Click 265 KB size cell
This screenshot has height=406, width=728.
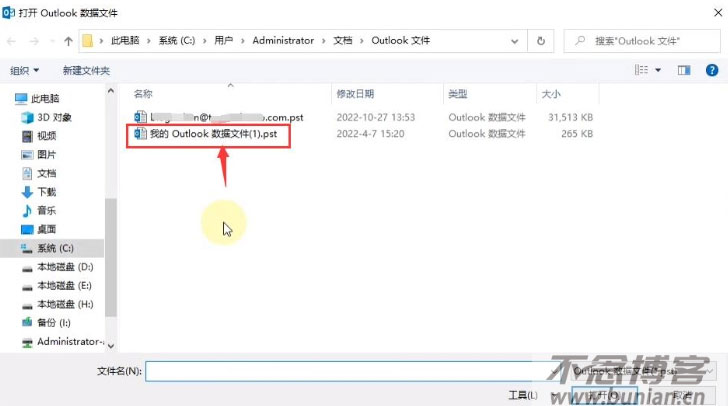tap(577, 134)
